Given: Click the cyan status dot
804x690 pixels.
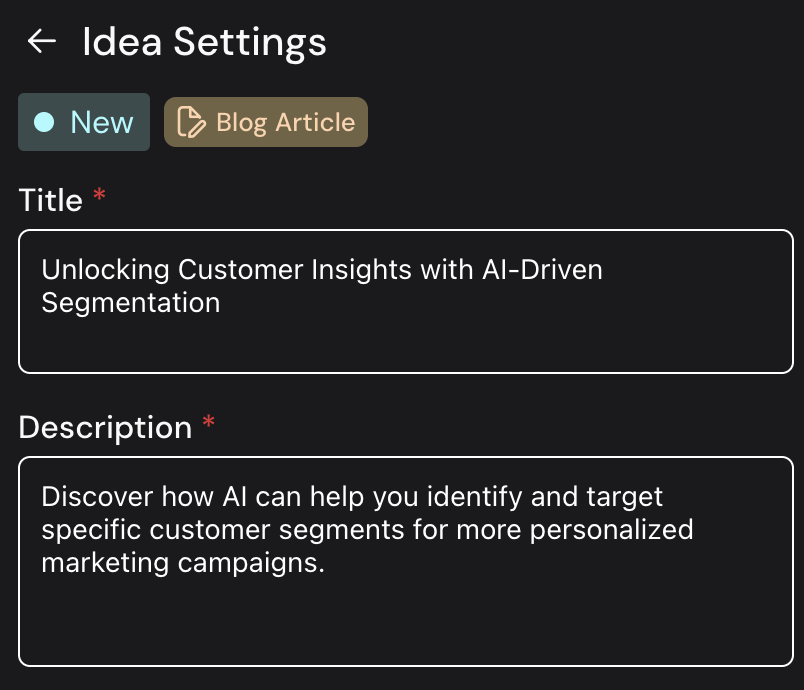Looking at the screenshot, I should point(44,122).
